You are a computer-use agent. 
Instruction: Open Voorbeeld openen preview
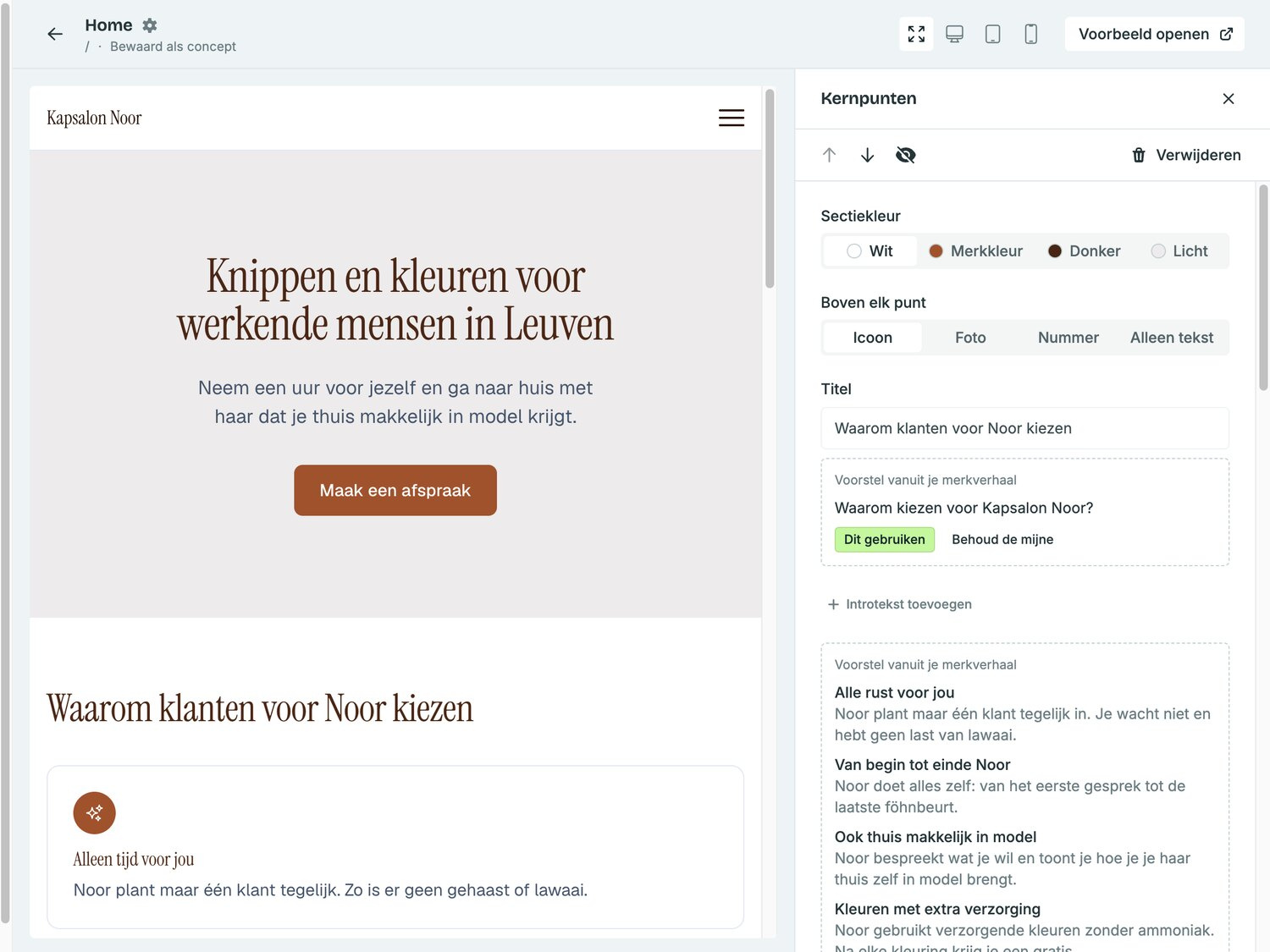[1155, 34]
